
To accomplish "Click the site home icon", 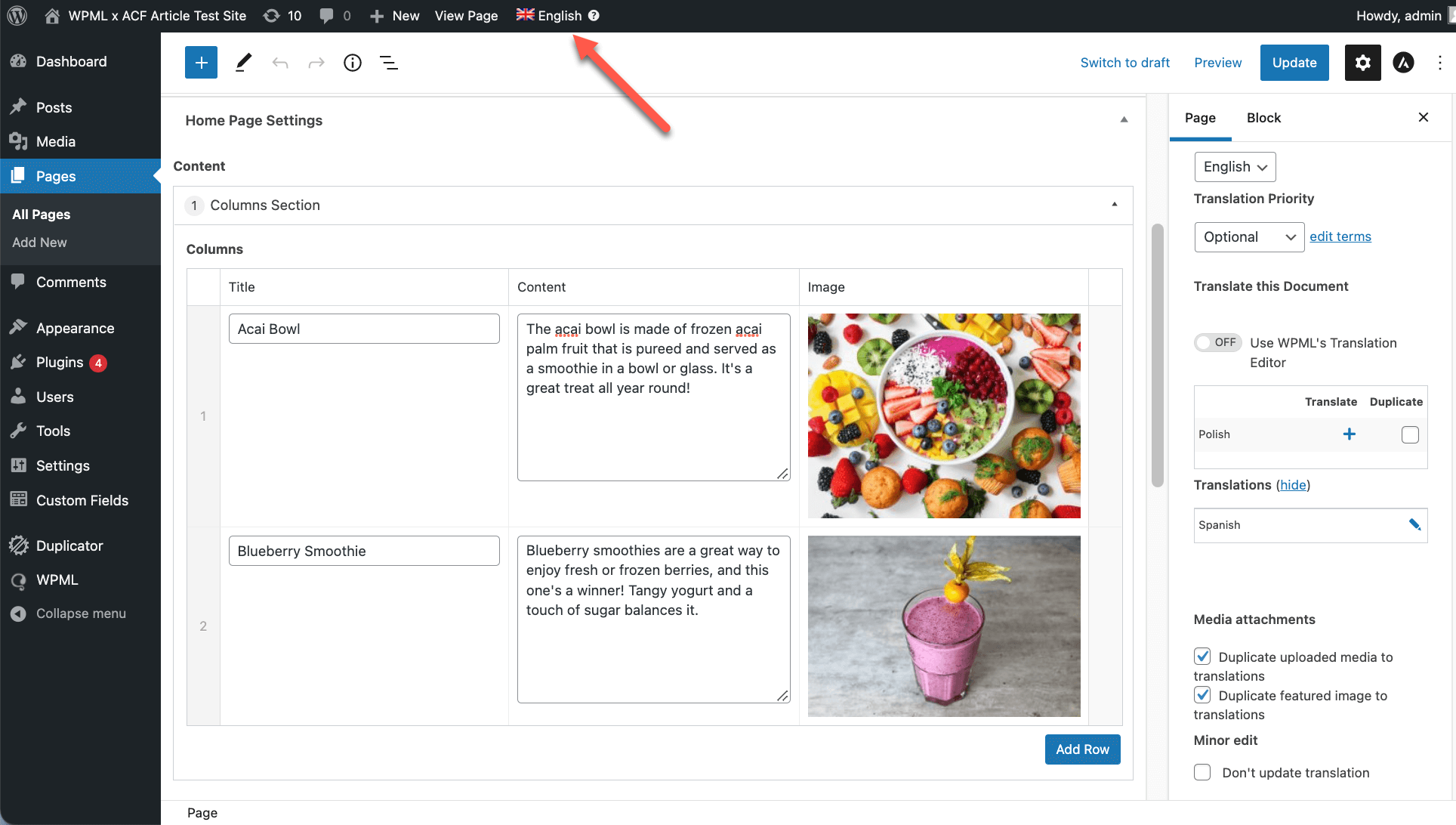I will tap(52, 16).
